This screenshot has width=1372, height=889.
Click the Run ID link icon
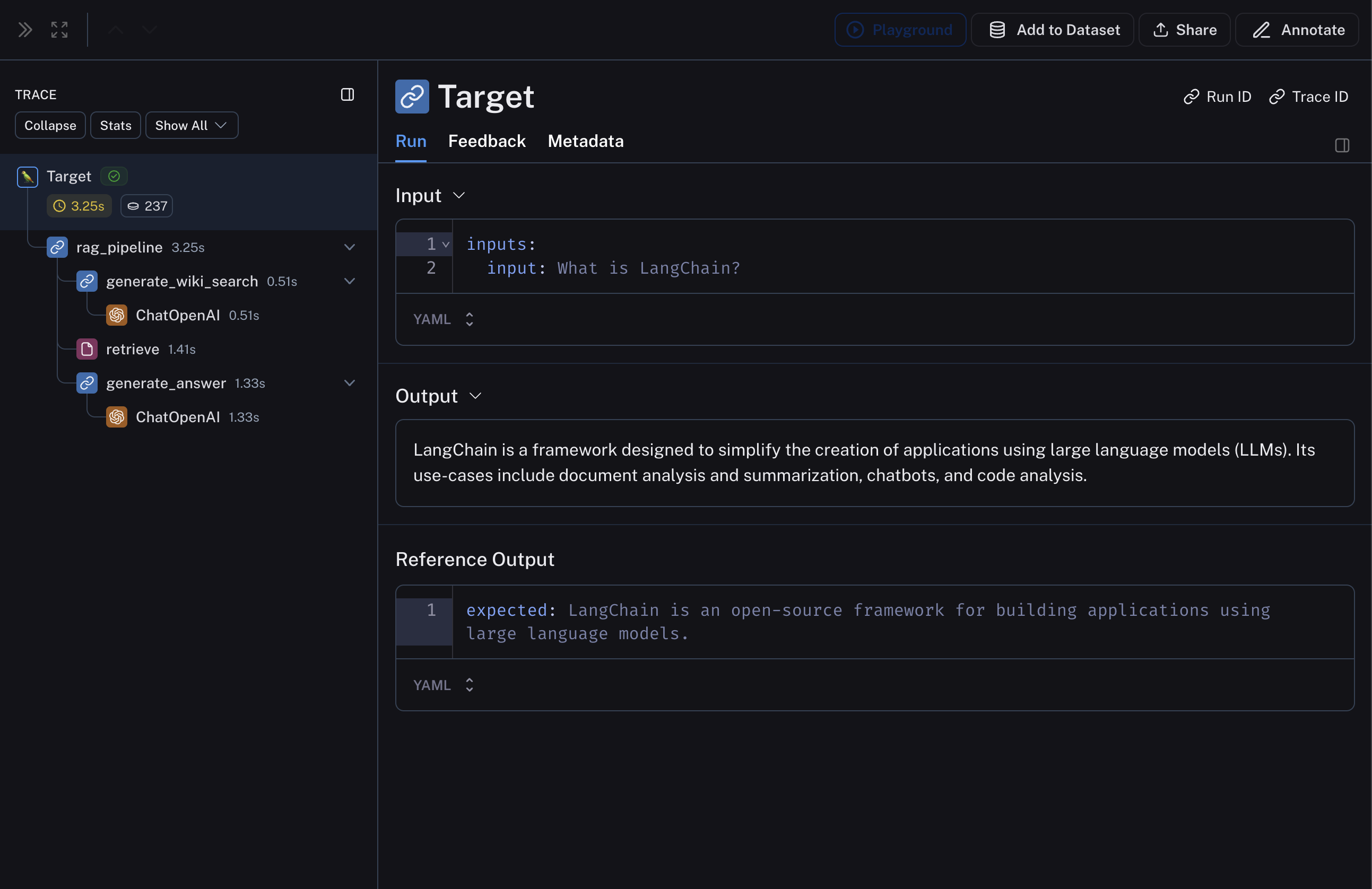click(x=1191, y=97)
